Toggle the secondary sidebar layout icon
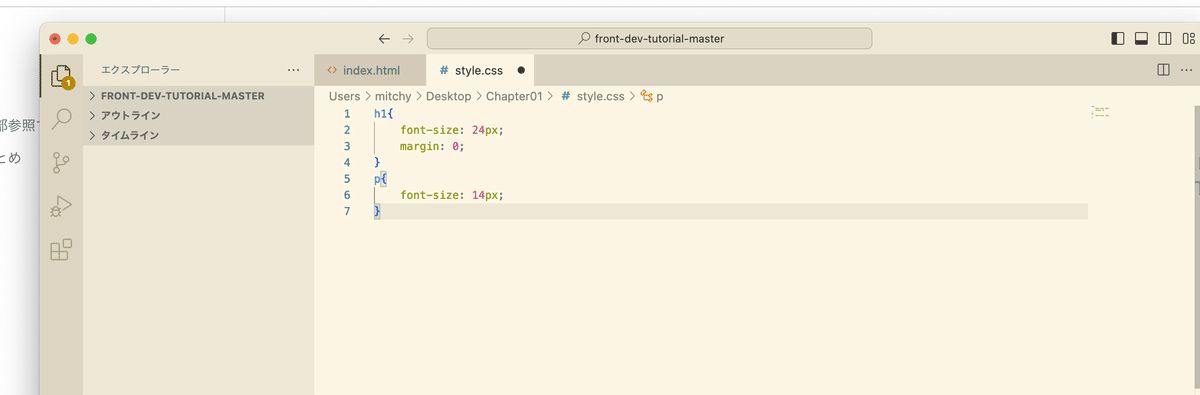The width and height of the screenshot is (1200, 395). [x=1164, y=38]
